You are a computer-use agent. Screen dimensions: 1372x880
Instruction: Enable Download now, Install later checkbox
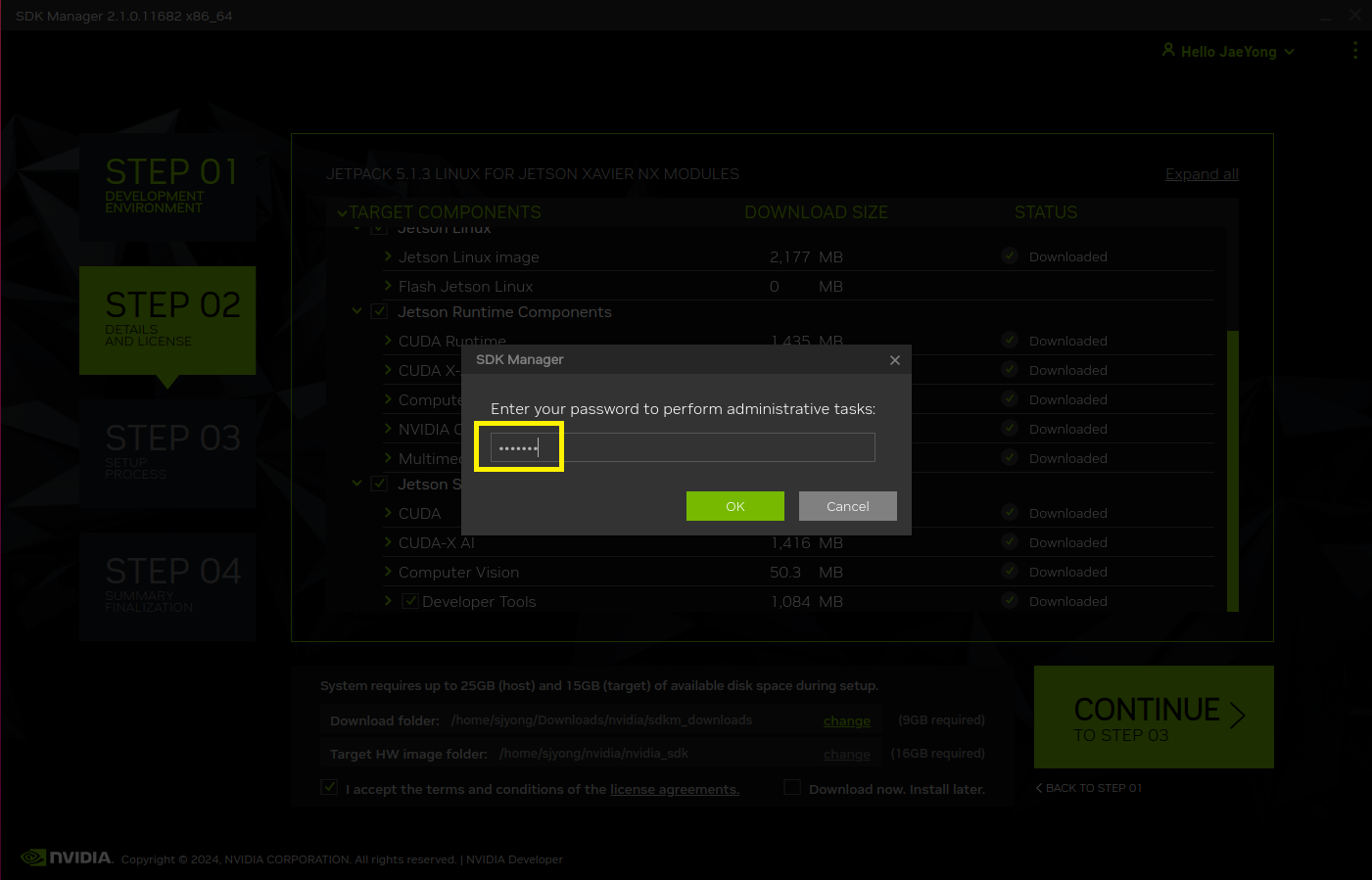click(x=792, y=787)
